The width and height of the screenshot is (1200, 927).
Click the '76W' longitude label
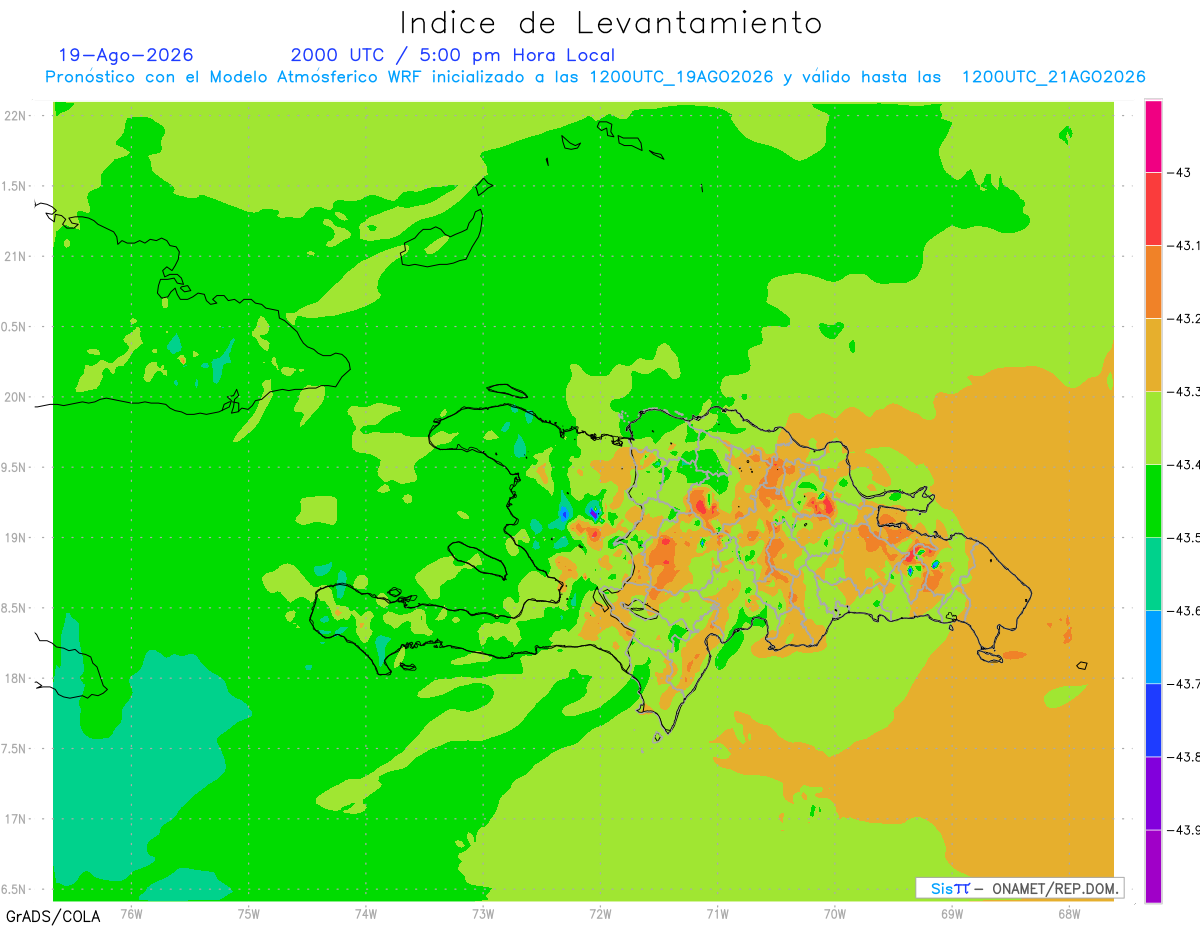click(131, 913)
